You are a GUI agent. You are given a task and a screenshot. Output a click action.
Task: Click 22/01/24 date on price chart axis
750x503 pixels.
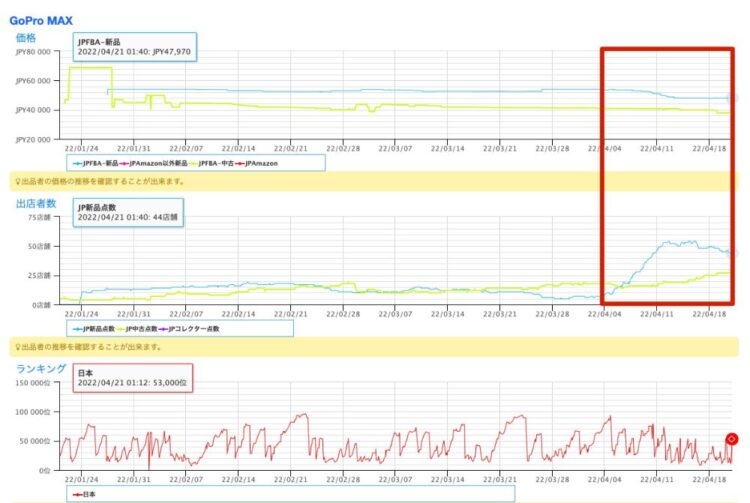pyautogui.click(x=81, y=149)
